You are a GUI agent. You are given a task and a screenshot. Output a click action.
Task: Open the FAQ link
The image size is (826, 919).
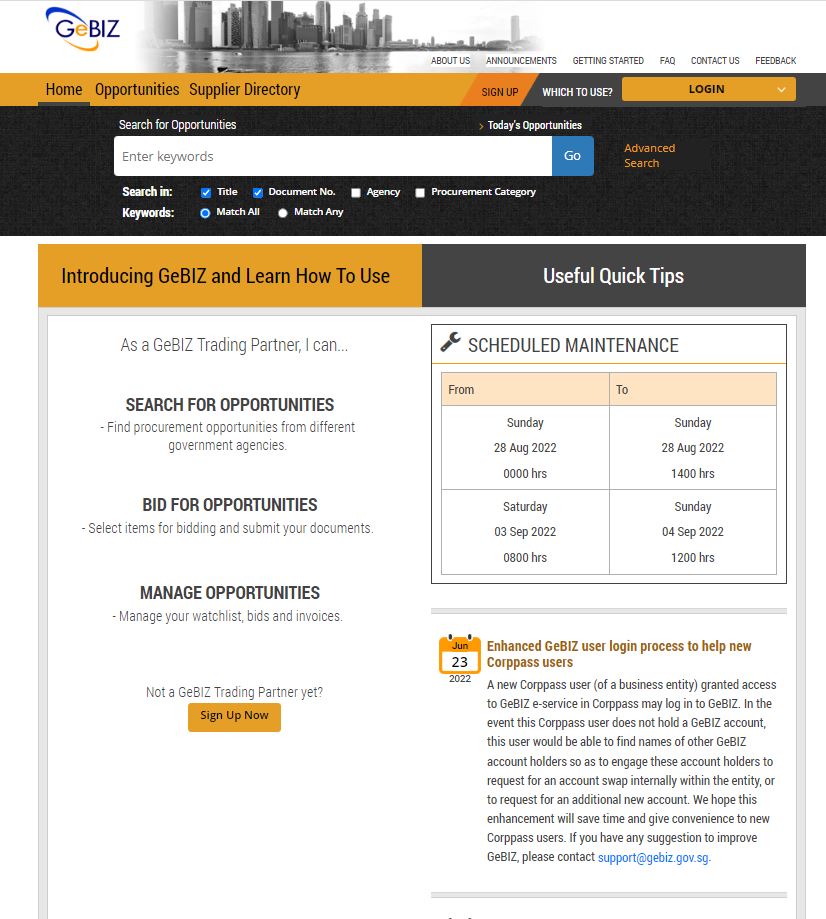click(x=667, y=60)
